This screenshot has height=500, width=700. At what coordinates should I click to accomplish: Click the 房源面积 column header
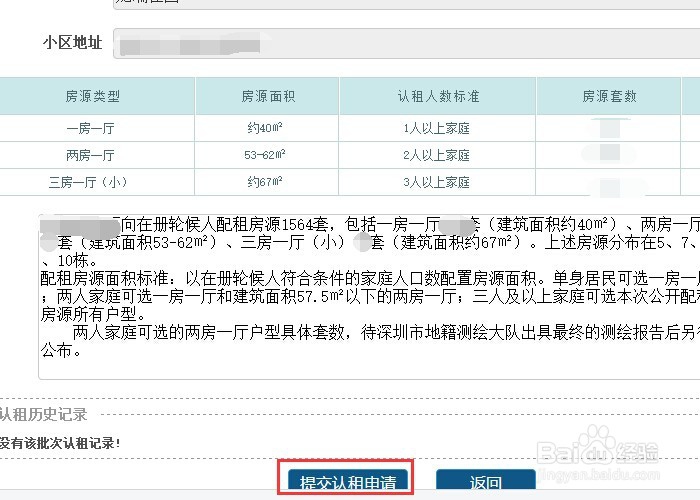click(267, 96)
